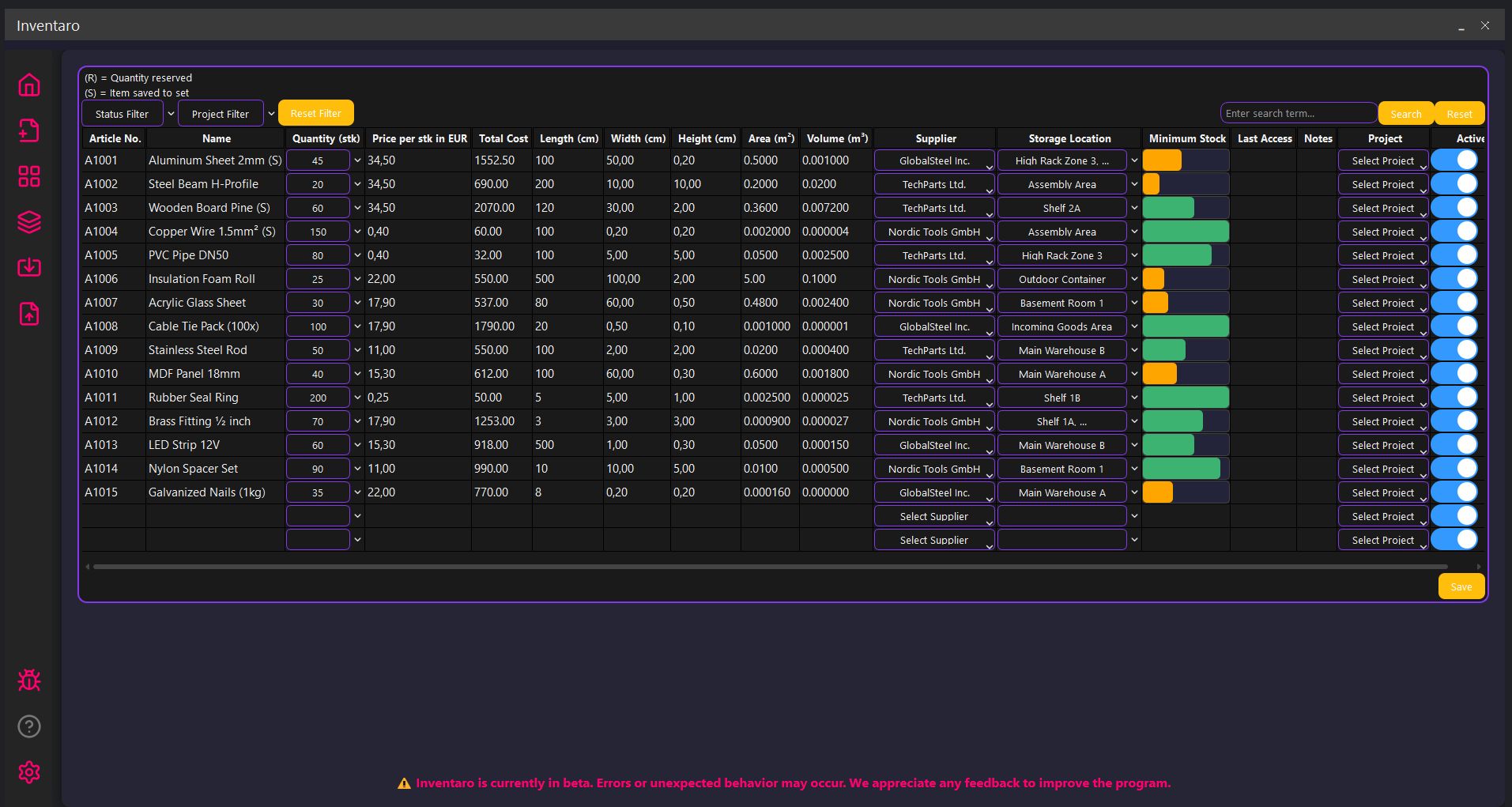This screenshot has height=807, width=1512.
Task: Click the Last Access column header
Action: (1265, 138)
